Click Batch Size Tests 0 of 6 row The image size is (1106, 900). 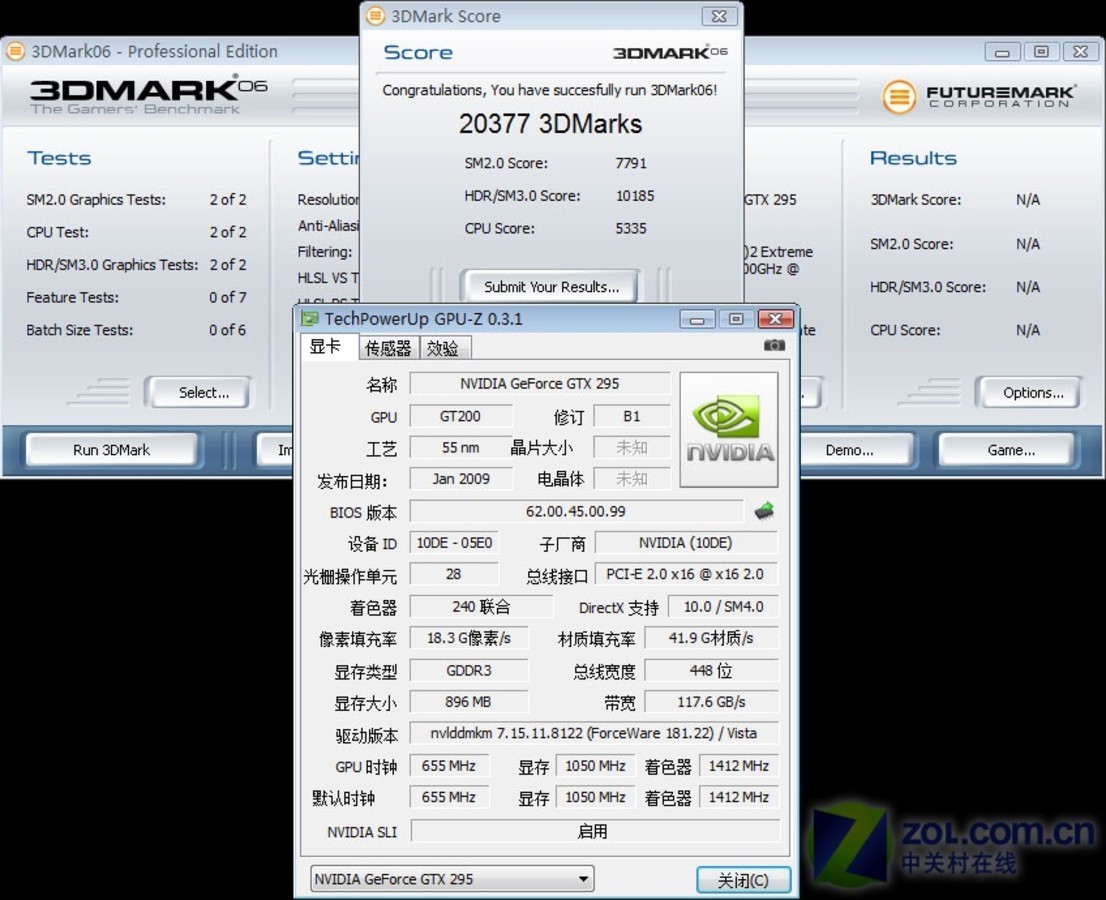pos(136,329)
